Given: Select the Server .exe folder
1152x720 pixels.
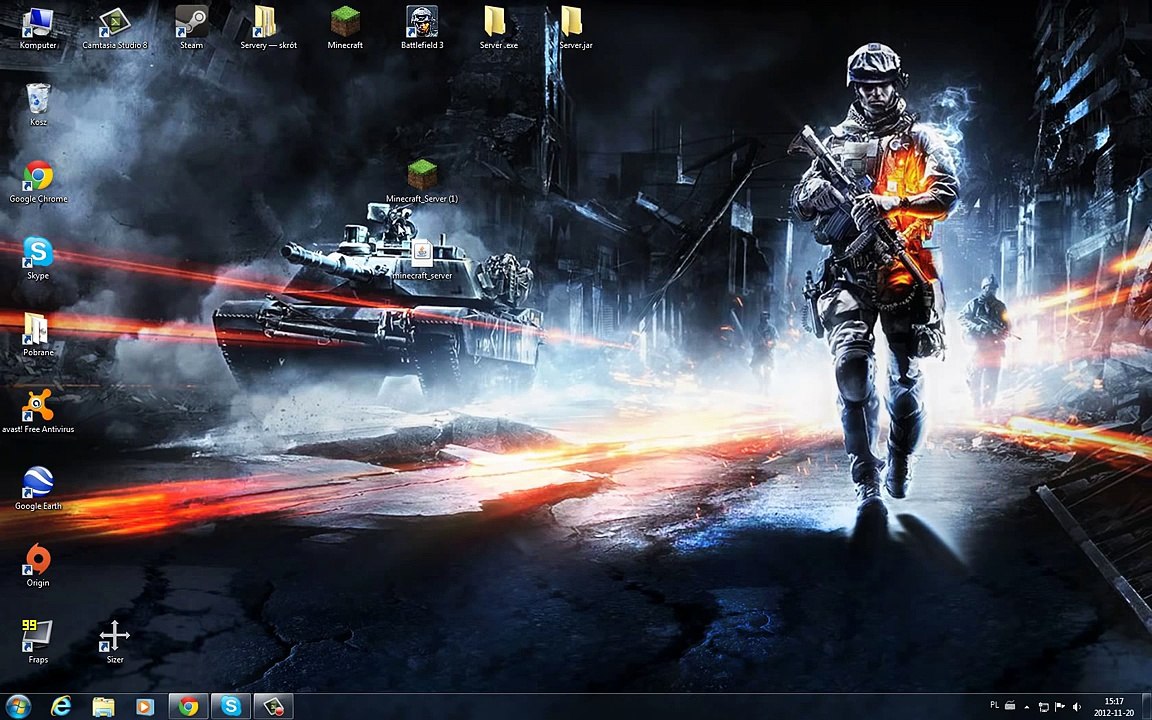Looking at the screenshot, I should click(499, 28).
